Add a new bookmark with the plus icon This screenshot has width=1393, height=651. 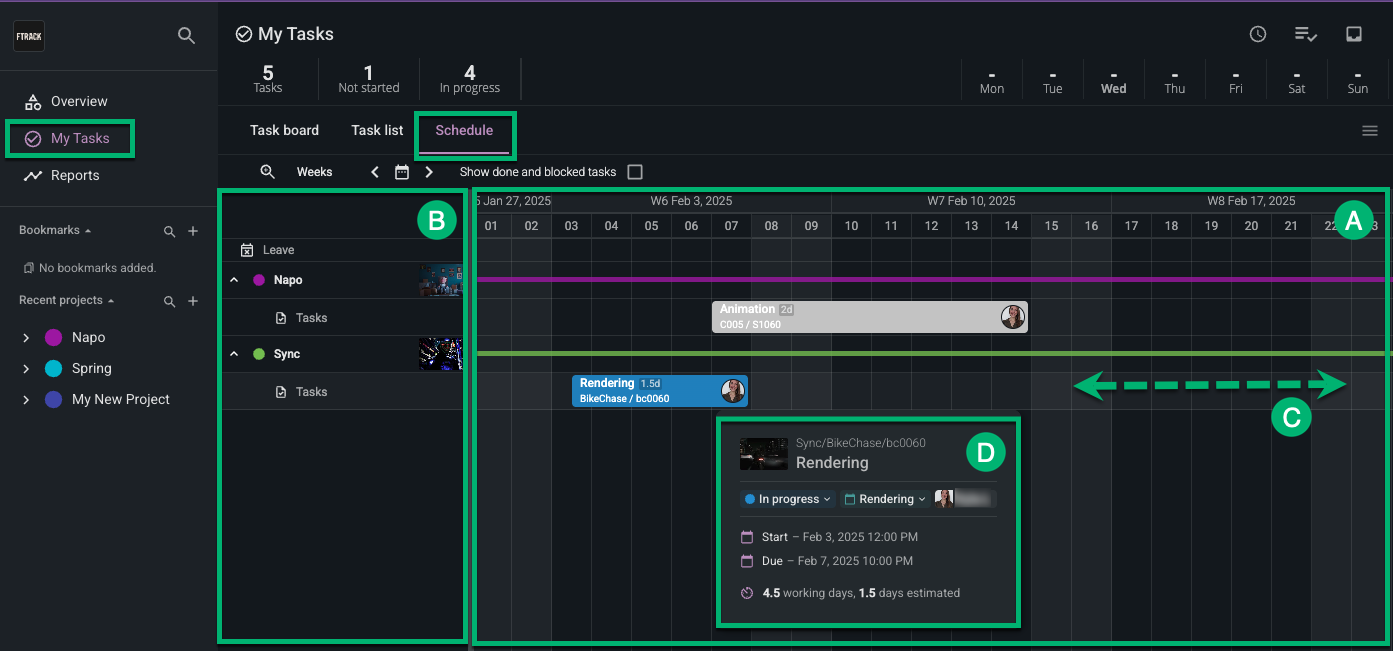pos(193,230)
